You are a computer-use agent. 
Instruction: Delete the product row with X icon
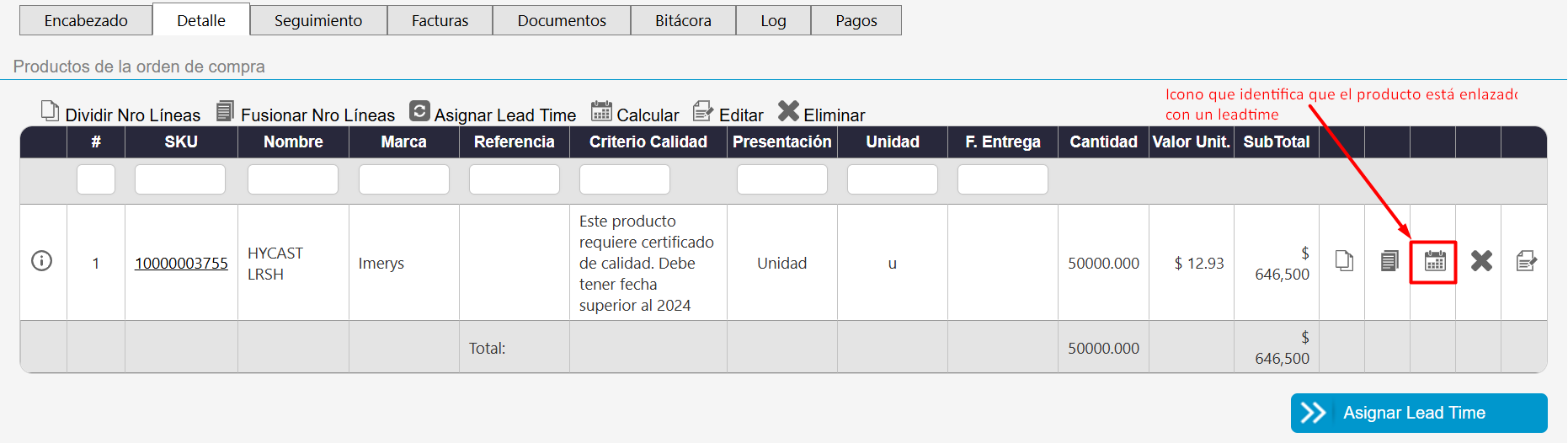click(1481, 261)
